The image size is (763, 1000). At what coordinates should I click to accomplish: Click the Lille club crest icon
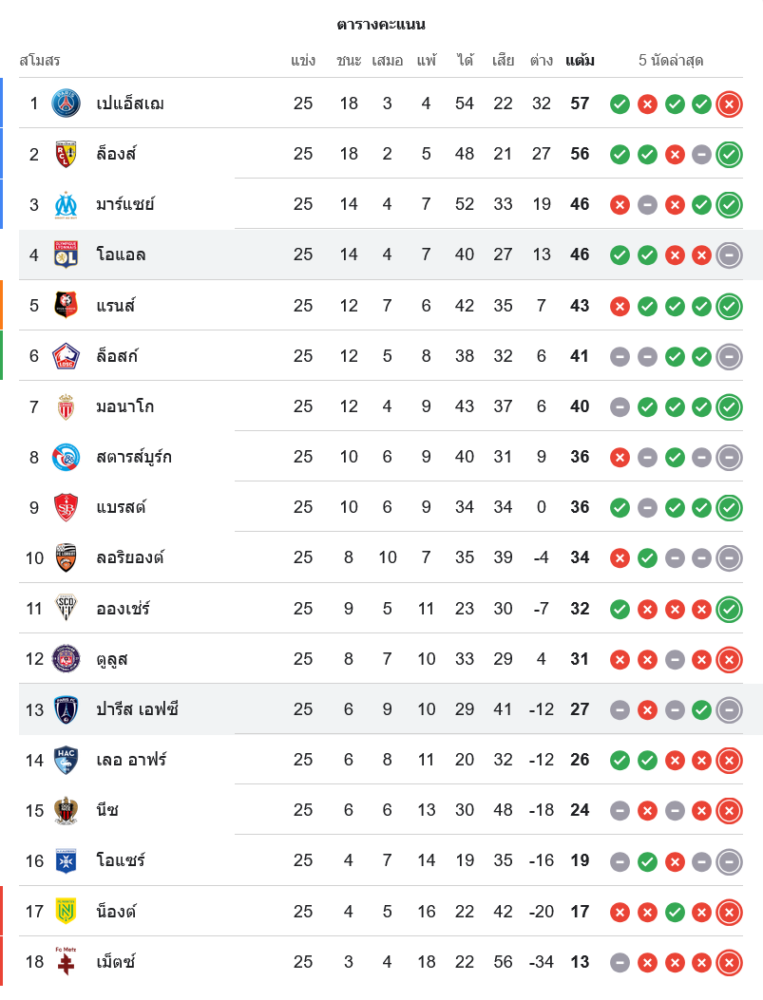66,356
